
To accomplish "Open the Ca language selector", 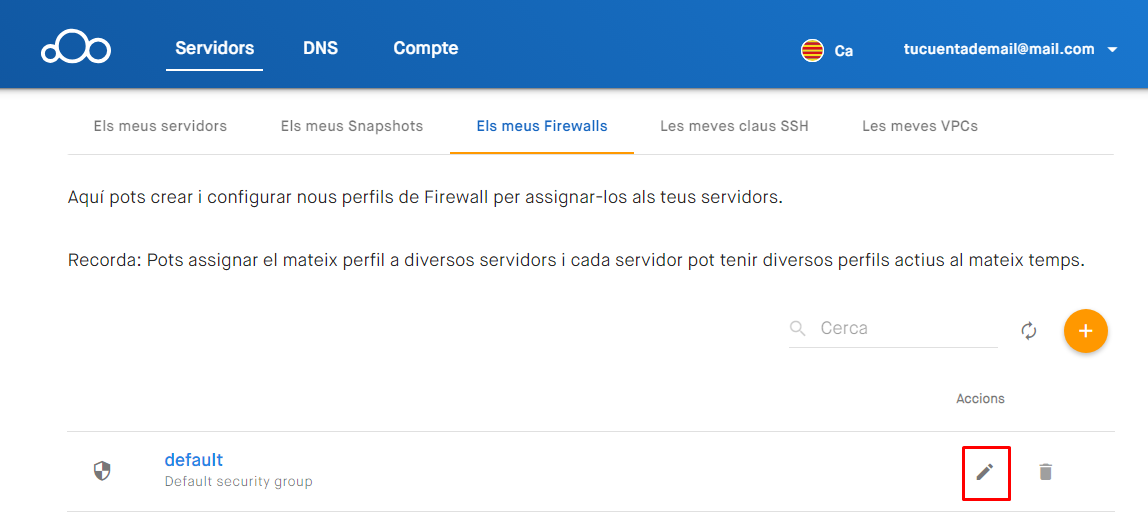I will (843, 50).
